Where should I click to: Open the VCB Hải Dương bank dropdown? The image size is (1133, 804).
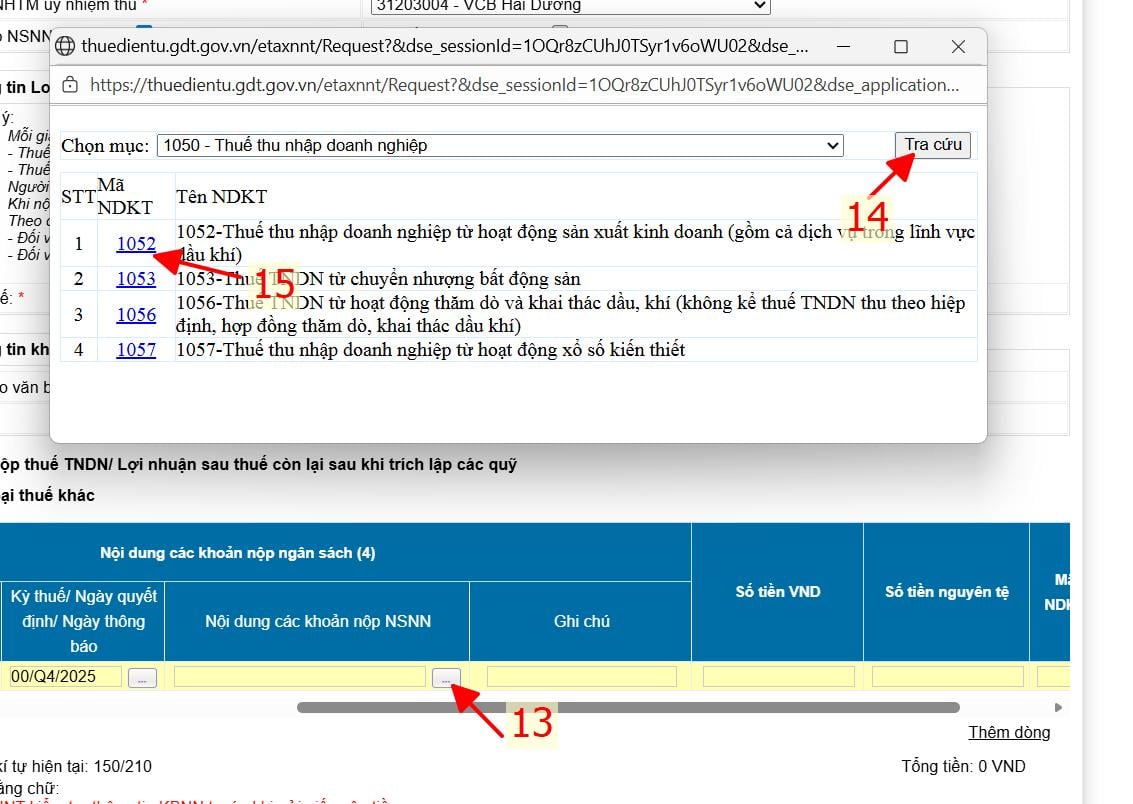(570, 6)
